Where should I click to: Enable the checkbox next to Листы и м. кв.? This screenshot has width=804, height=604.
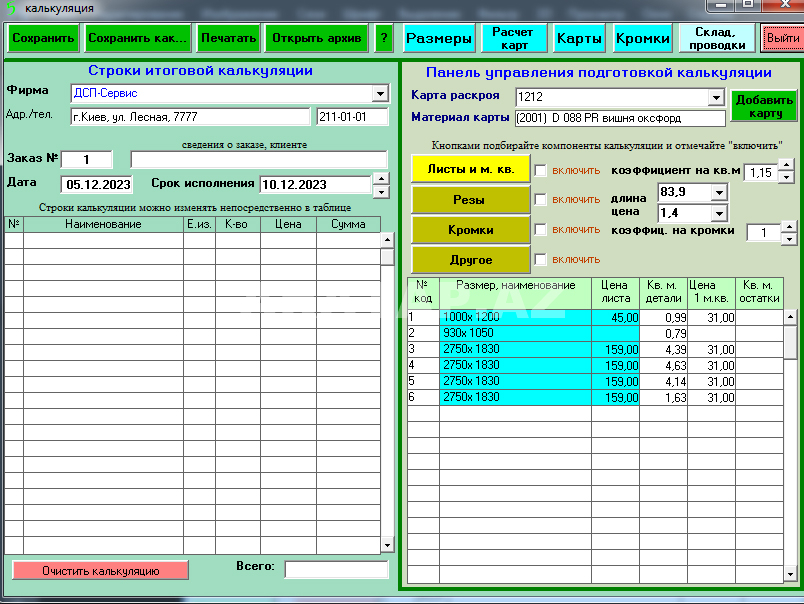point(541,170)
